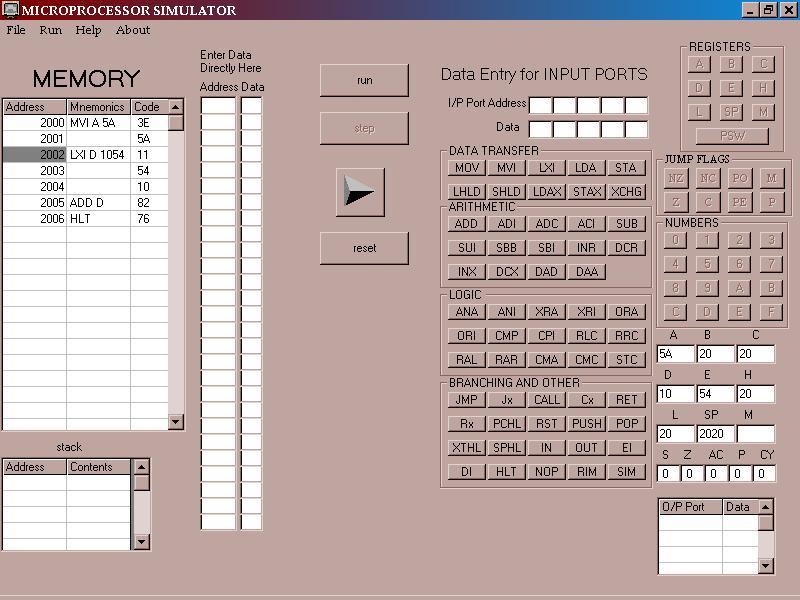Click the run button
Screen dimensions: 800x600
click(364, 80)
